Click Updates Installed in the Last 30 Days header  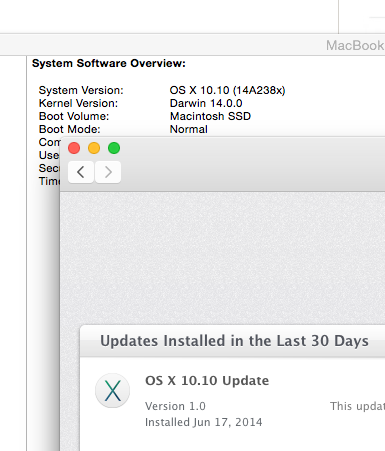235,341
